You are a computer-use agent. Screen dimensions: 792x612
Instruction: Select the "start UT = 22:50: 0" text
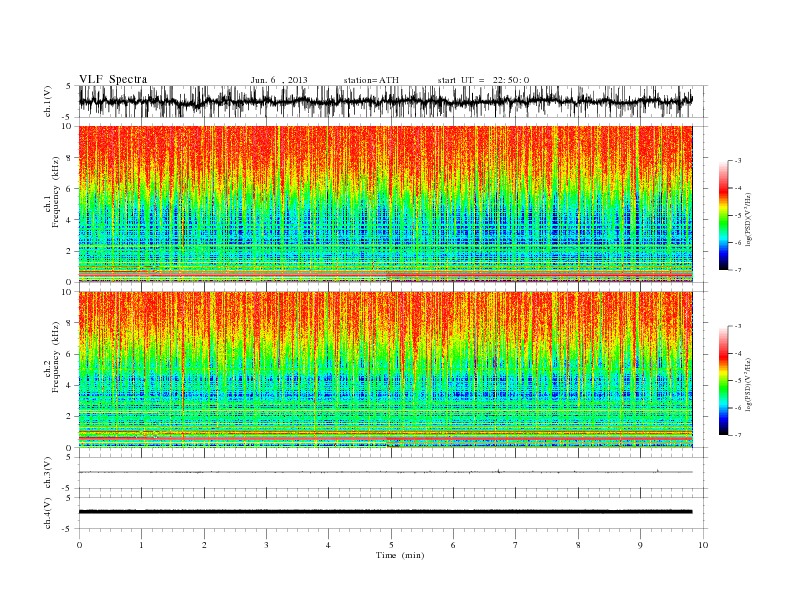483,80
